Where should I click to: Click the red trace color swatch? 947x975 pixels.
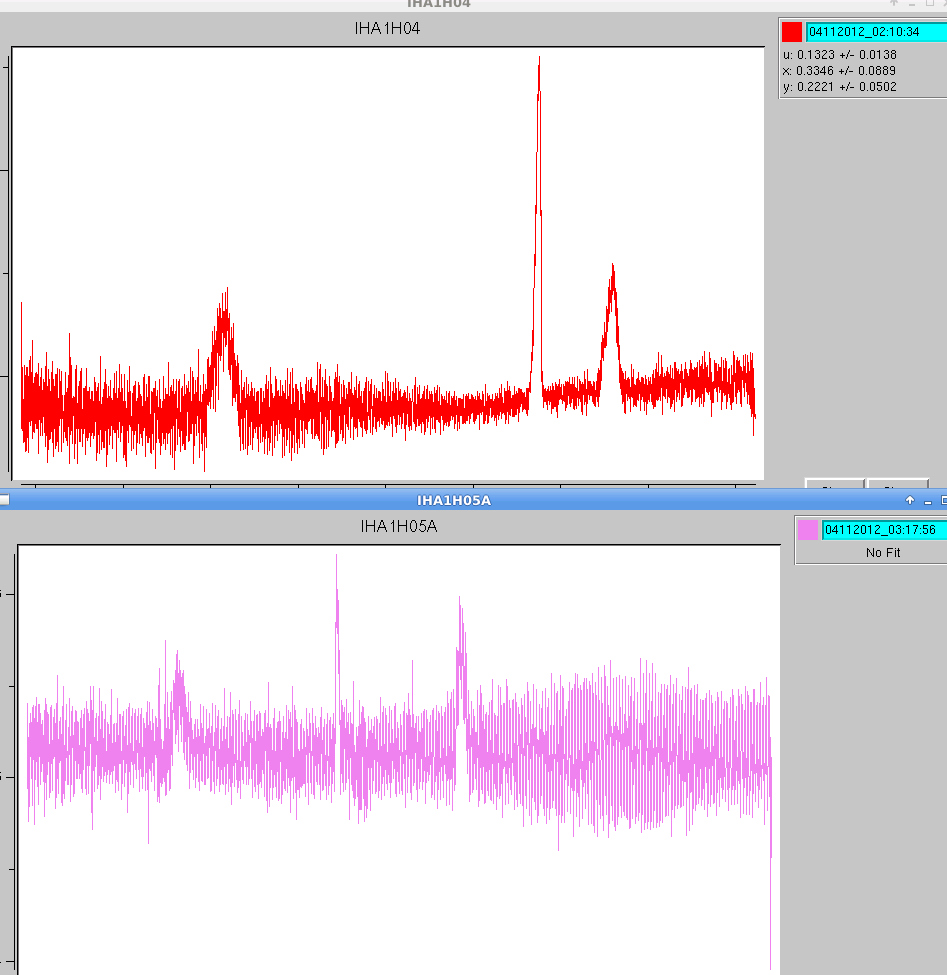click(792, 32)
